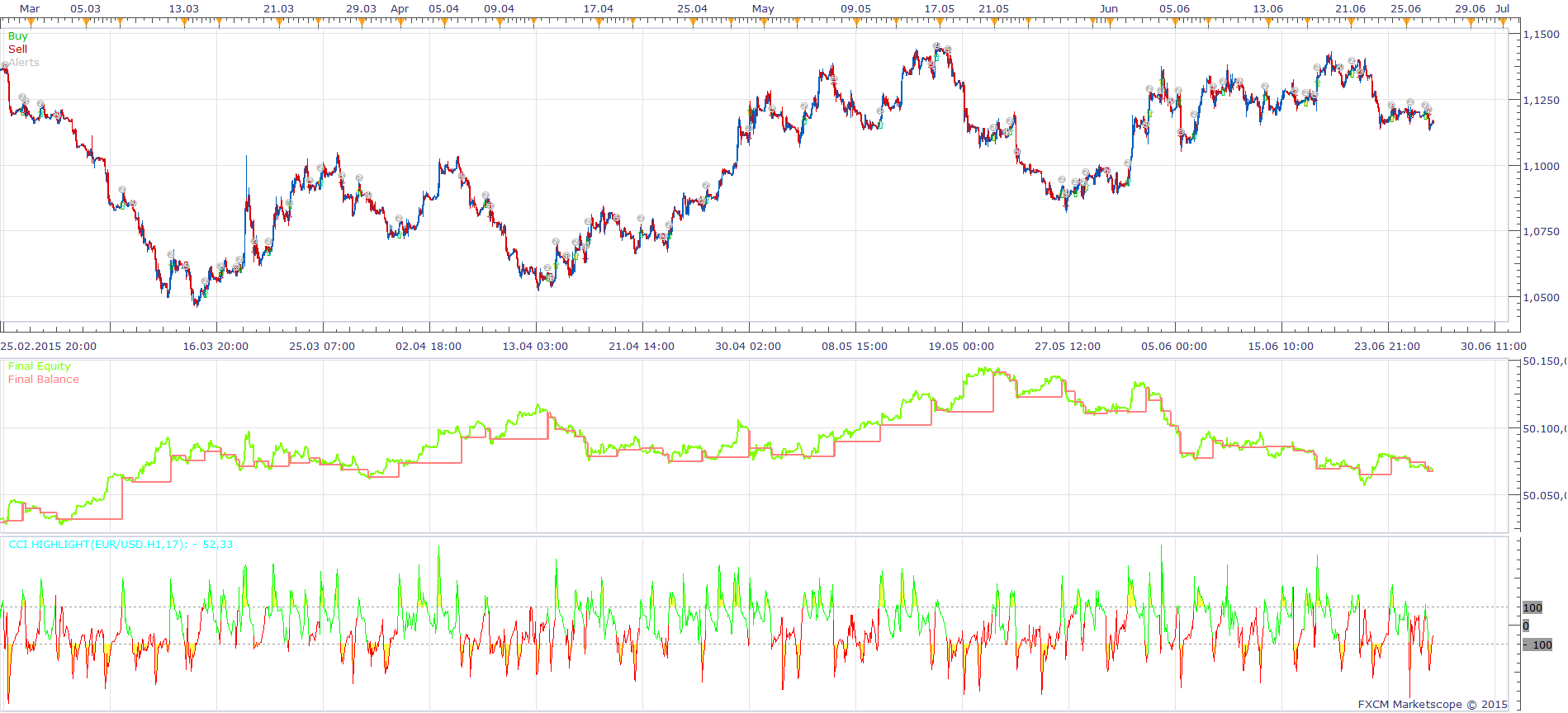1568x713 pixels.
Task: Click the 30.04 02:00 time axis label
Action: tap(748, 347)
